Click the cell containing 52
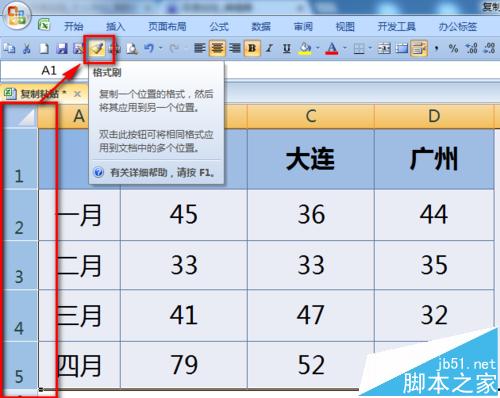The width and height of the screenshot is (500, 398). click(x=311, y=365)
